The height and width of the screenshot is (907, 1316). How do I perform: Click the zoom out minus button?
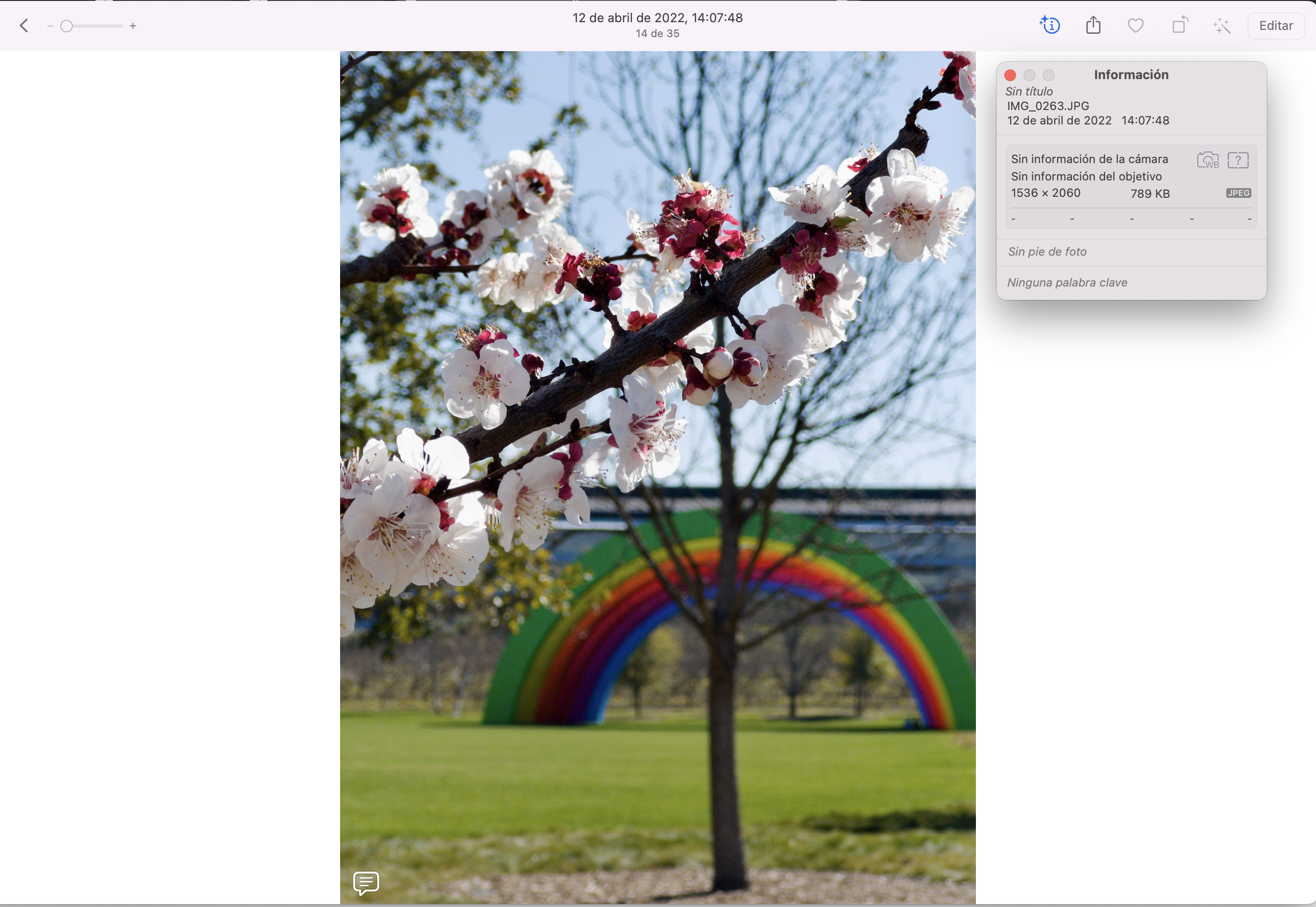(50, 26)
